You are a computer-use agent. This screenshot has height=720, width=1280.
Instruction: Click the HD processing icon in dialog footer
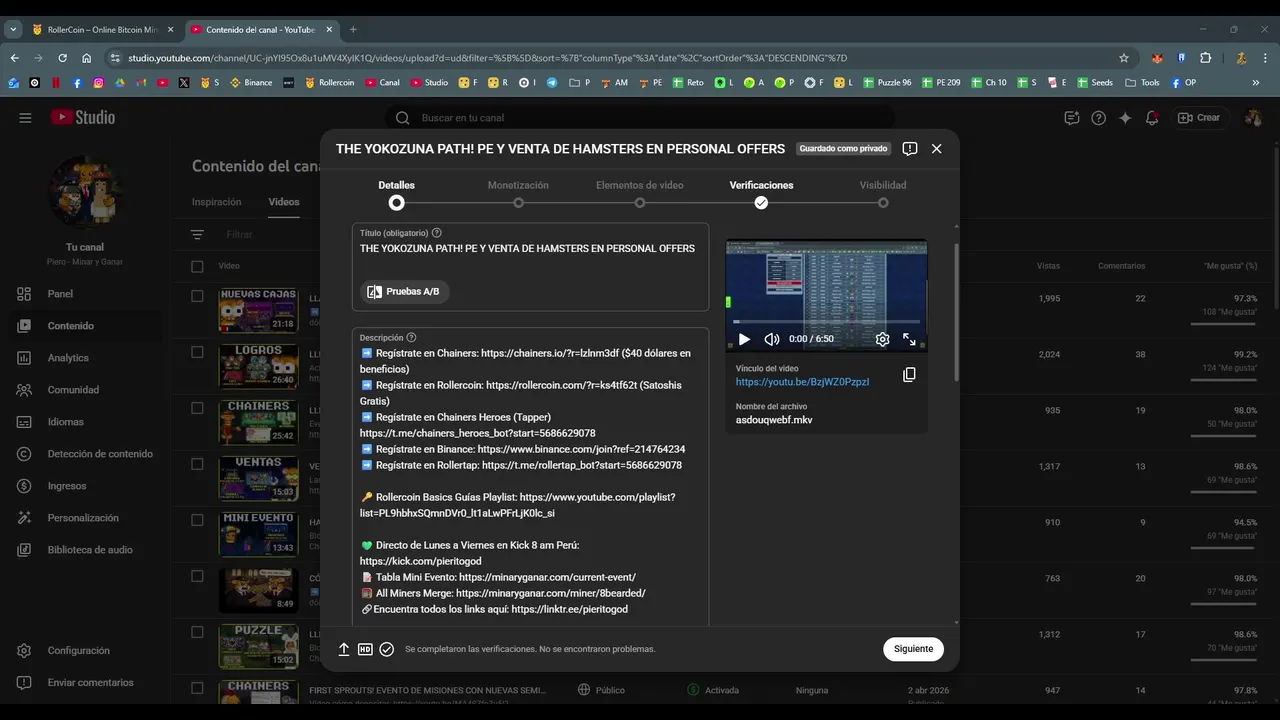pos(365,649)
